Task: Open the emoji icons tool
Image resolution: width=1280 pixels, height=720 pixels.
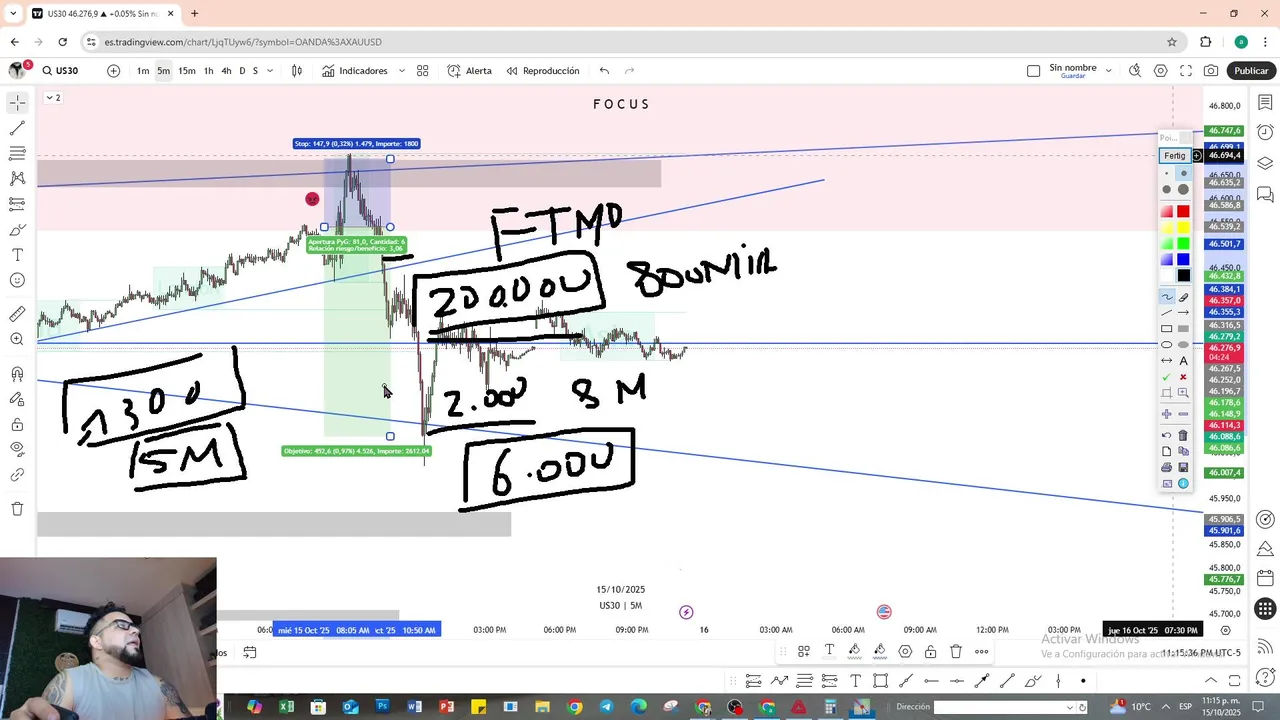Action: 17,281
